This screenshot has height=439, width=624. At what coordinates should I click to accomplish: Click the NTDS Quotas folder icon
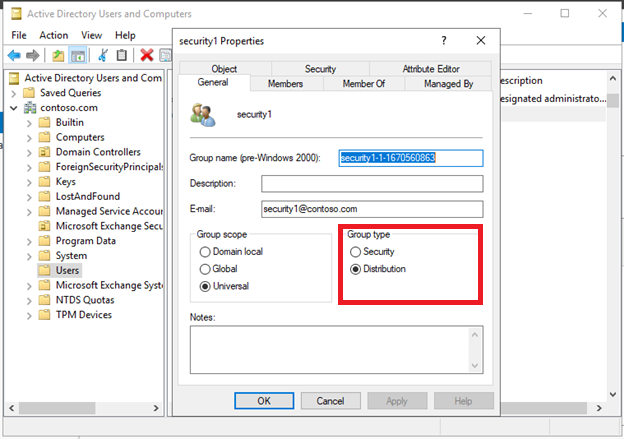[x=45, y=300]
